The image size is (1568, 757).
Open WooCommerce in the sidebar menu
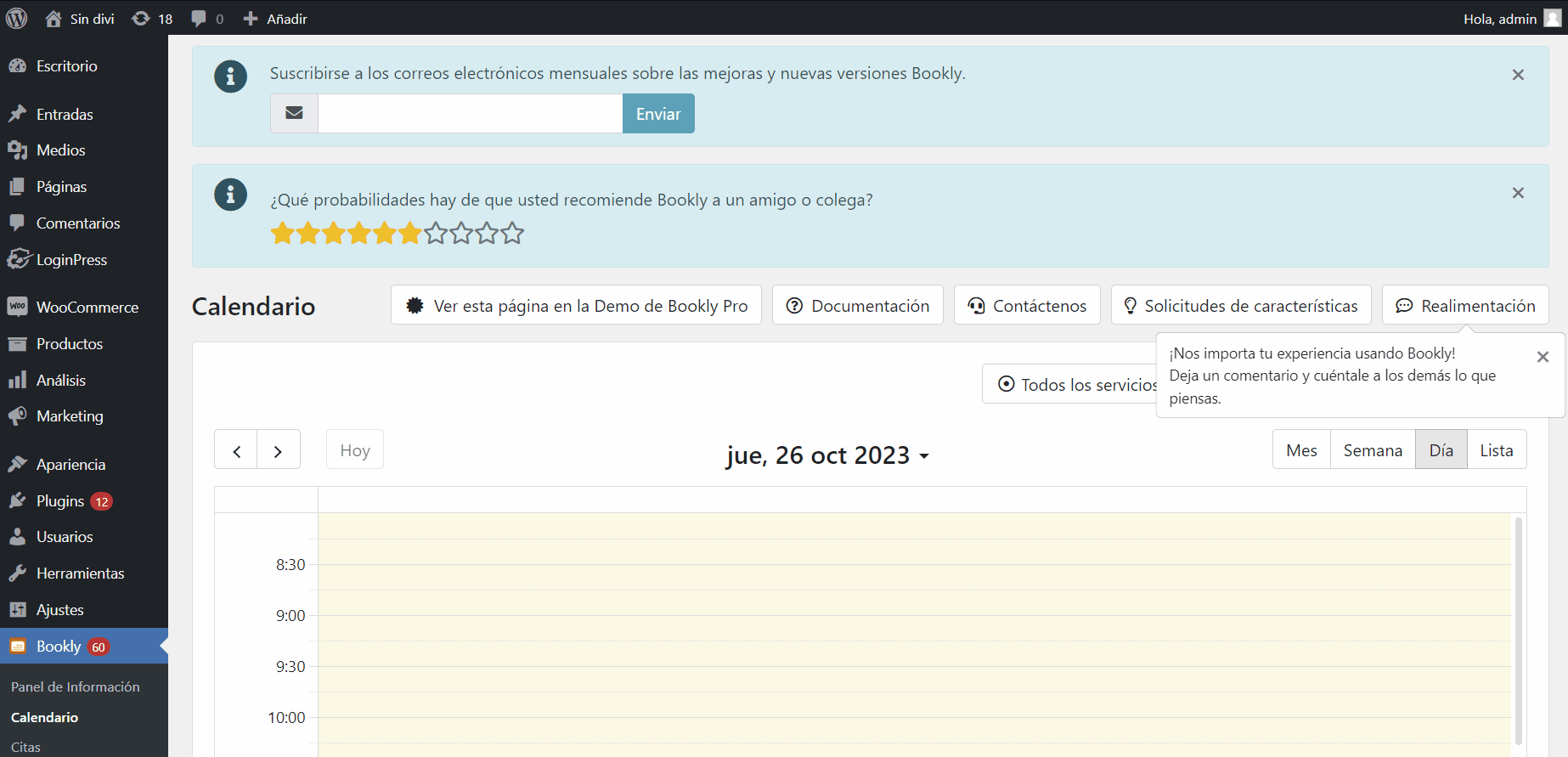pyautogui.click(x=87, y=308)
